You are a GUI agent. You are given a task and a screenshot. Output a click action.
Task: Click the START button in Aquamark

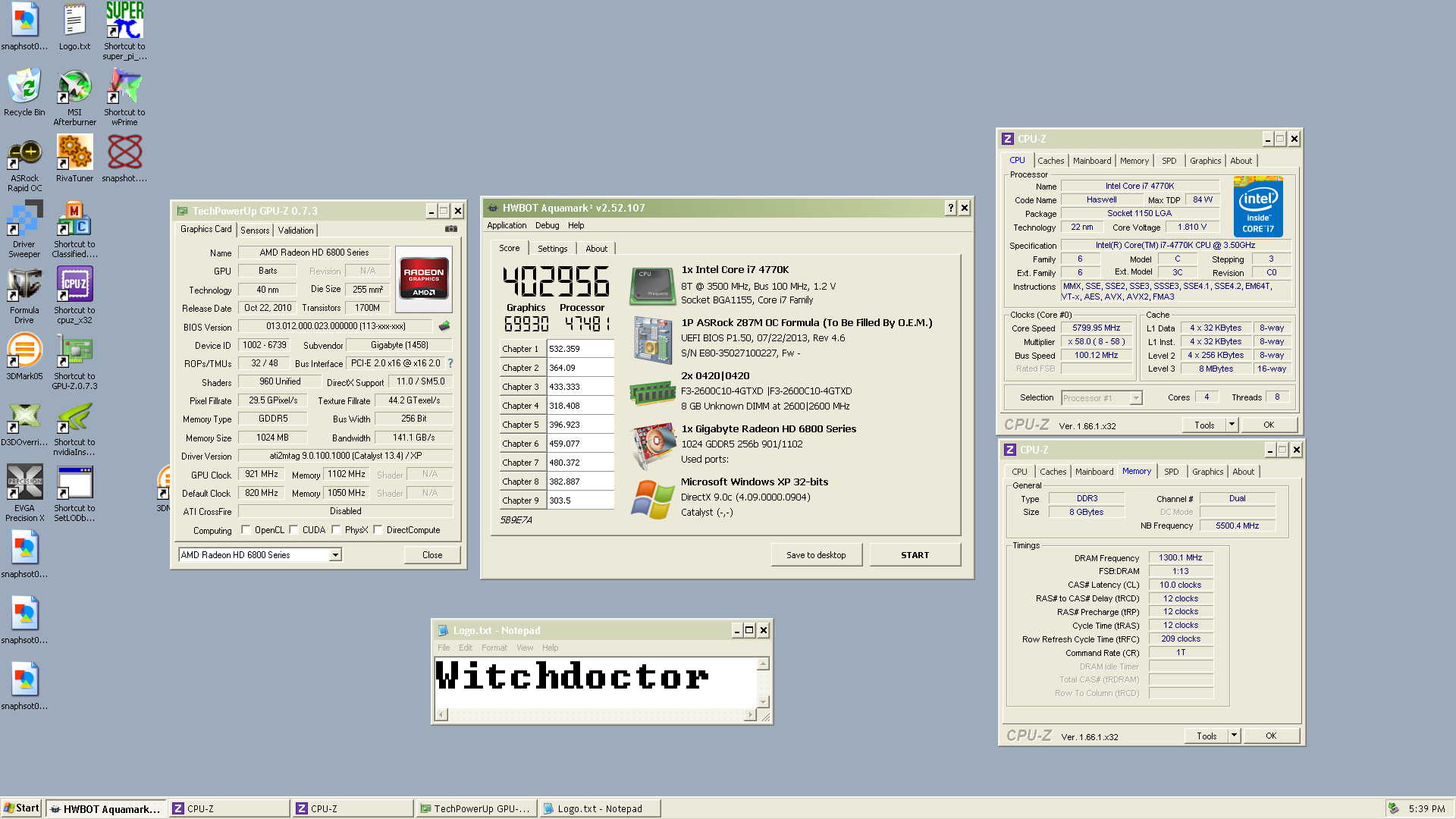coord(915,555)
